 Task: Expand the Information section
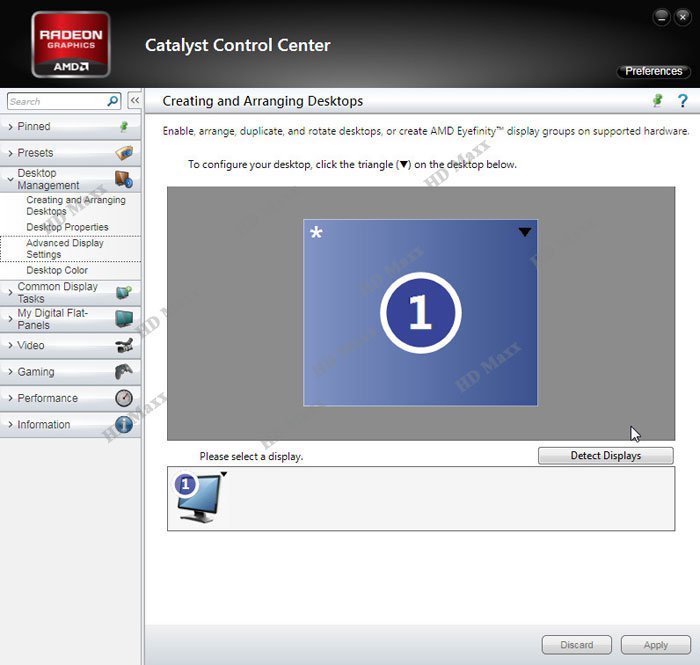pos(71,424)
